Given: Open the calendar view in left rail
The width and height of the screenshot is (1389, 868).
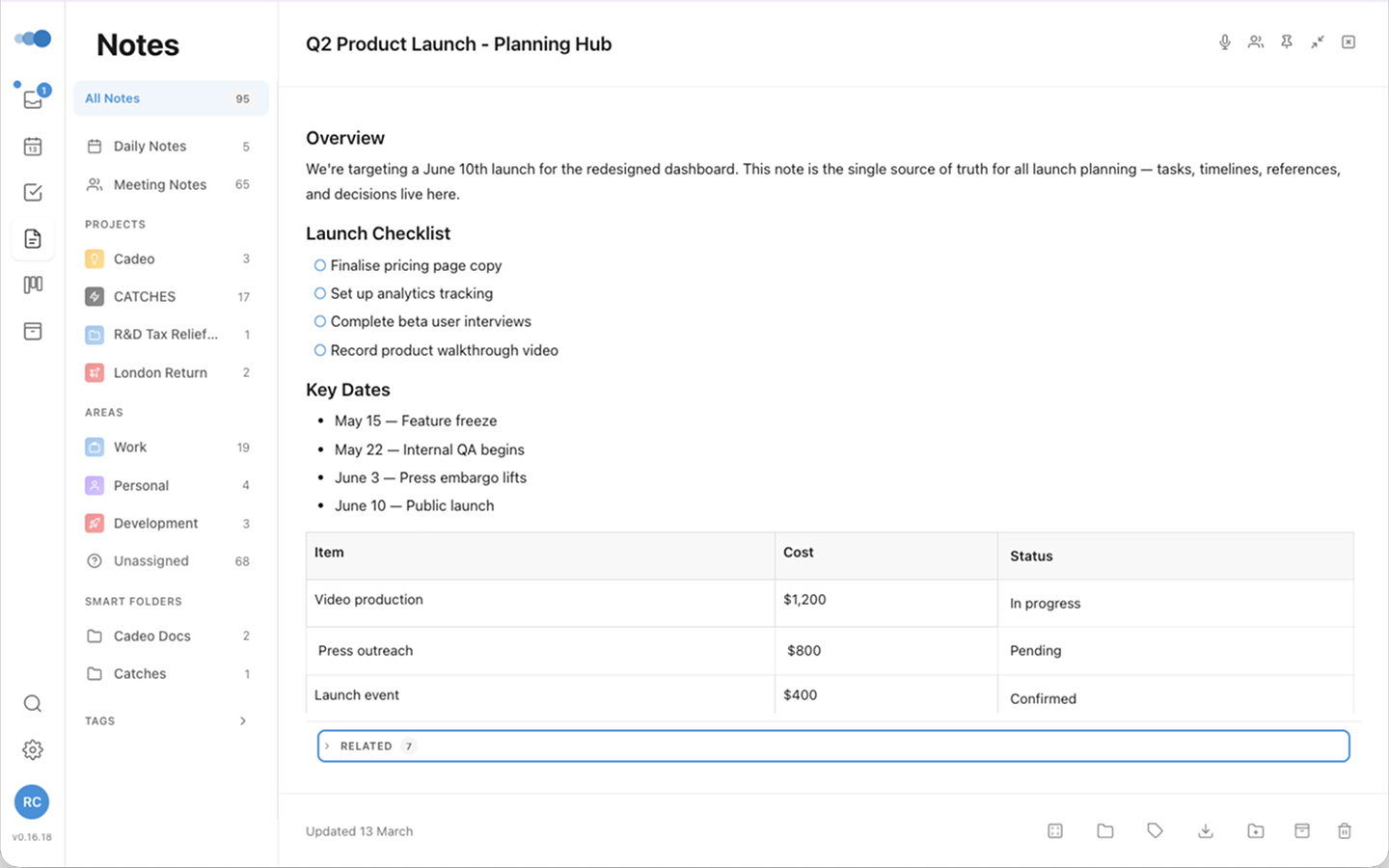Looking at the screenshot, I should pos(33,147).
